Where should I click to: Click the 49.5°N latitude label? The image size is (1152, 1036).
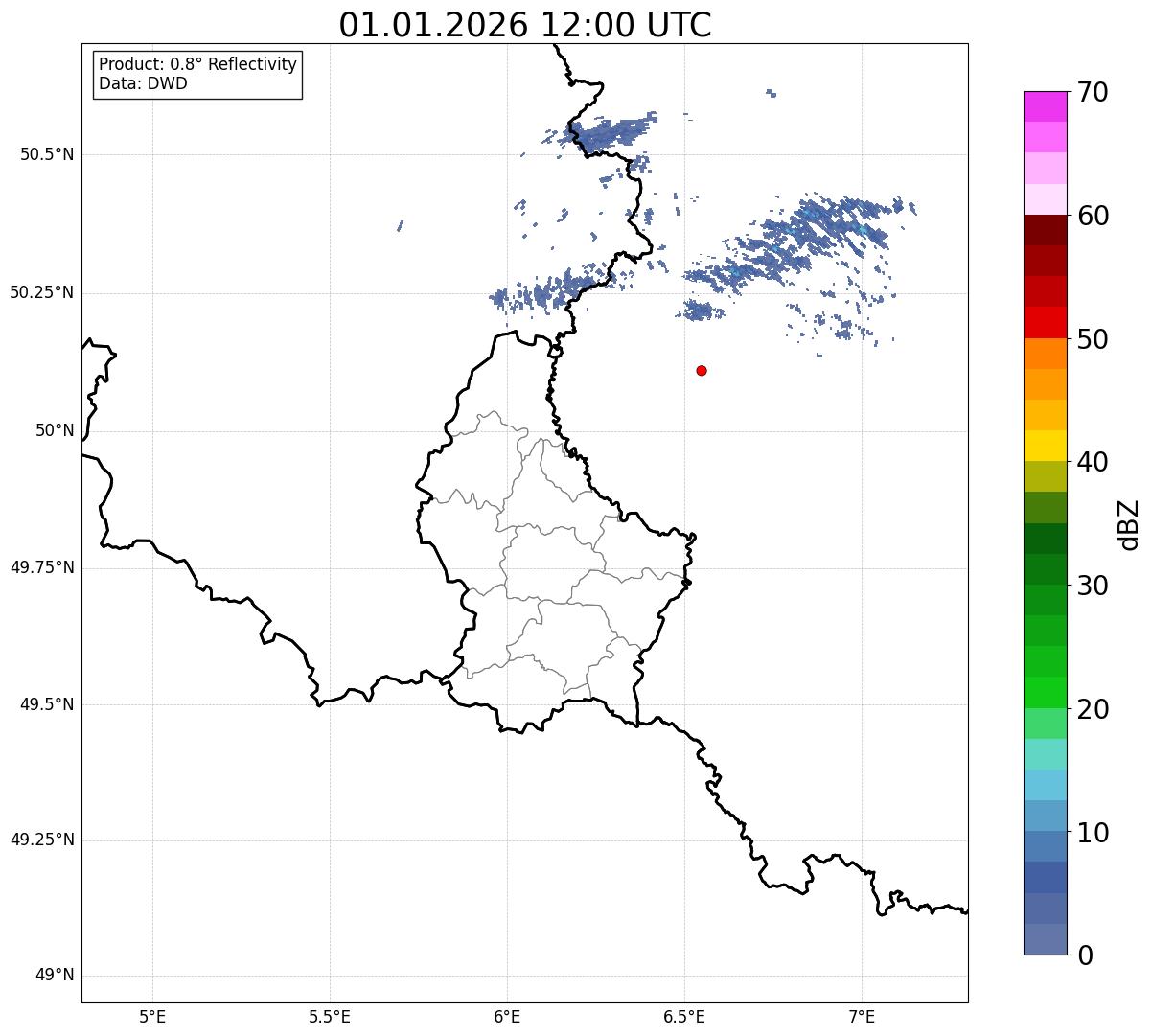coord(46,704)
